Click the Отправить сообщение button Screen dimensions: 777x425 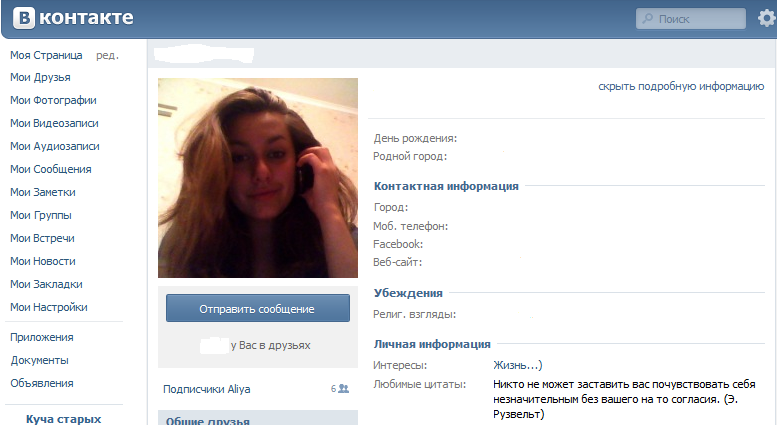pos(258,308)
